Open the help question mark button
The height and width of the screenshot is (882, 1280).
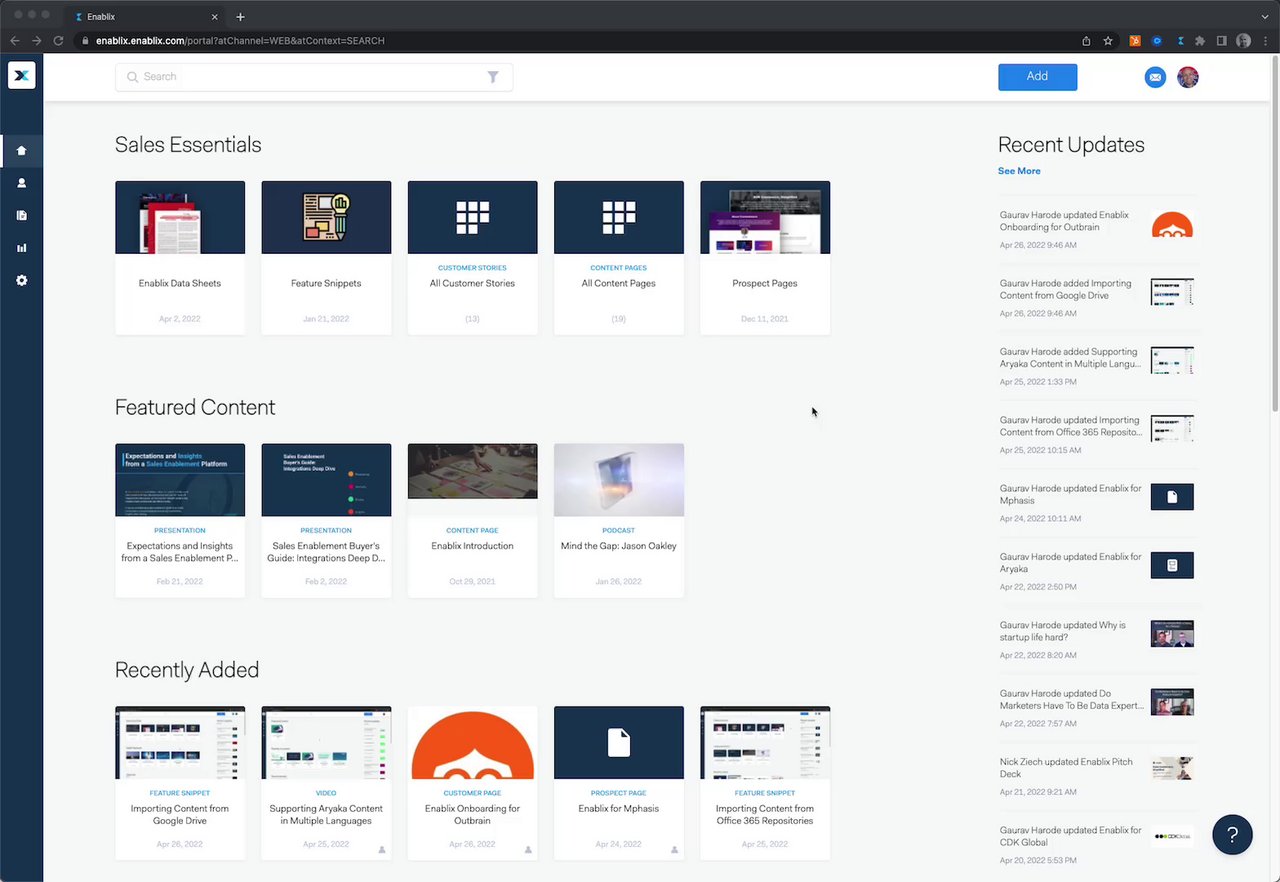pos(1232,835)
